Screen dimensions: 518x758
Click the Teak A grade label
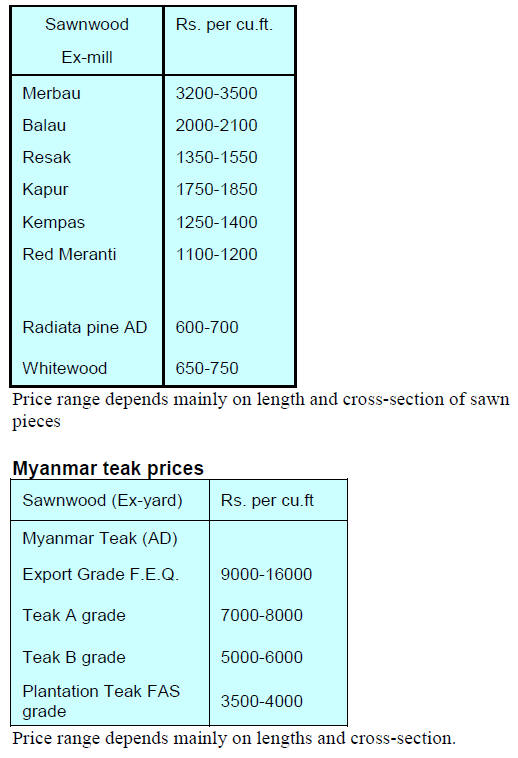tap(74, 615)
